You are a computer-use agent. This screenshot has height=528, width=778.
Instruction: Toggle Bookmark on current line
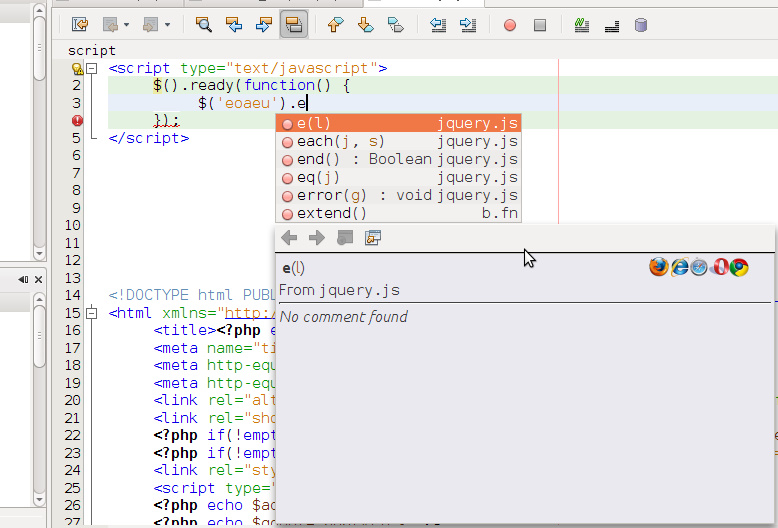(x=395, y=24)
